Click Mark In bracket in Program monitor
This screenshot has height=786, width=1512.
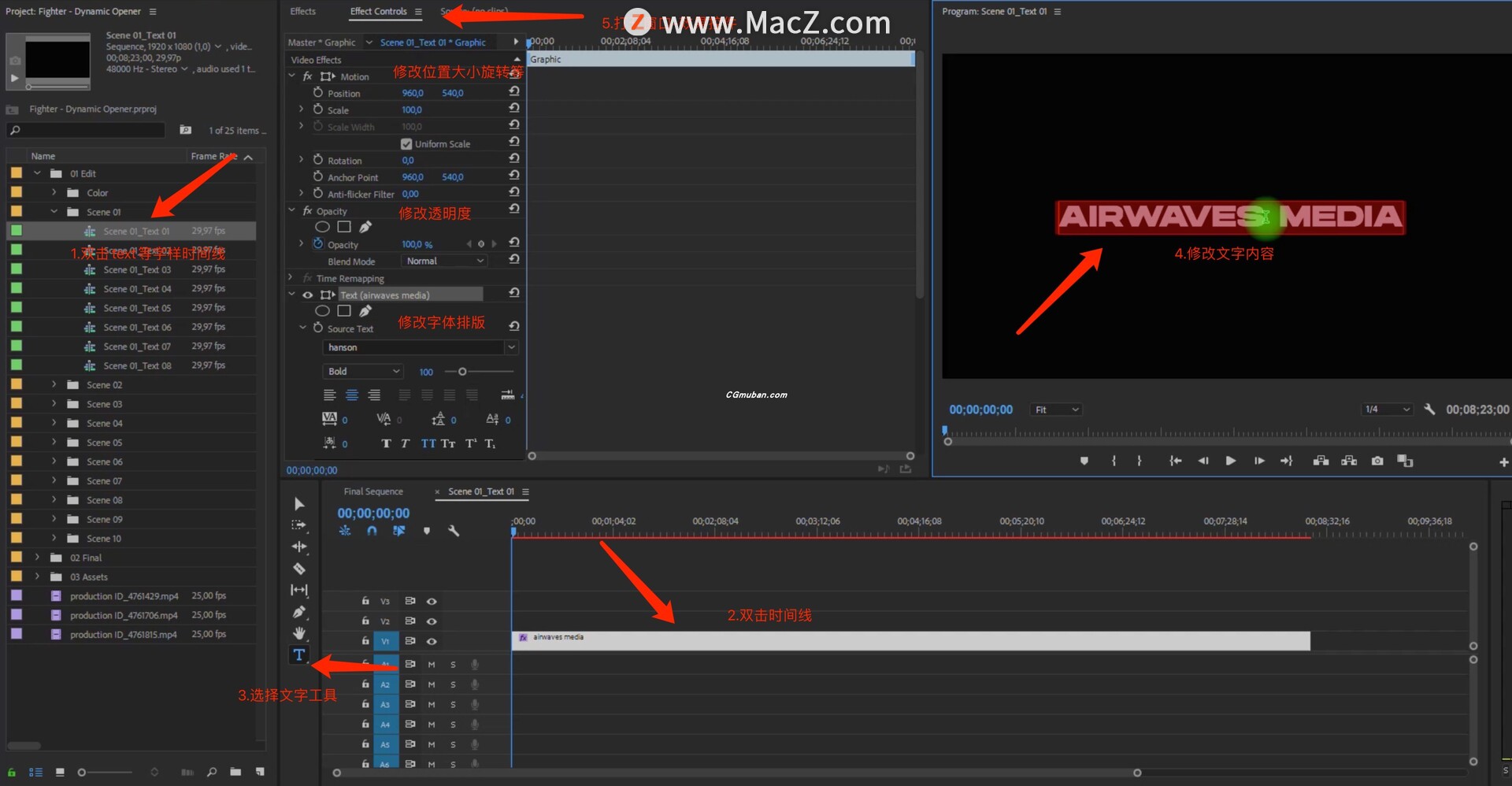1114,461
